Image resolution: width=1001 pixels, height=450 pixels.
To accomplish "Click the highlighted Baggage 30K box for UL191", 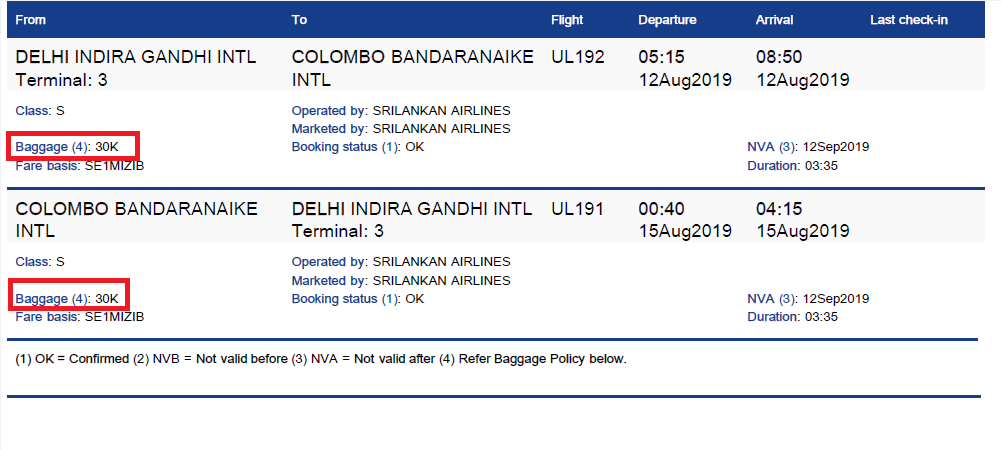I will pyautogui.click(x=73, y=298).
